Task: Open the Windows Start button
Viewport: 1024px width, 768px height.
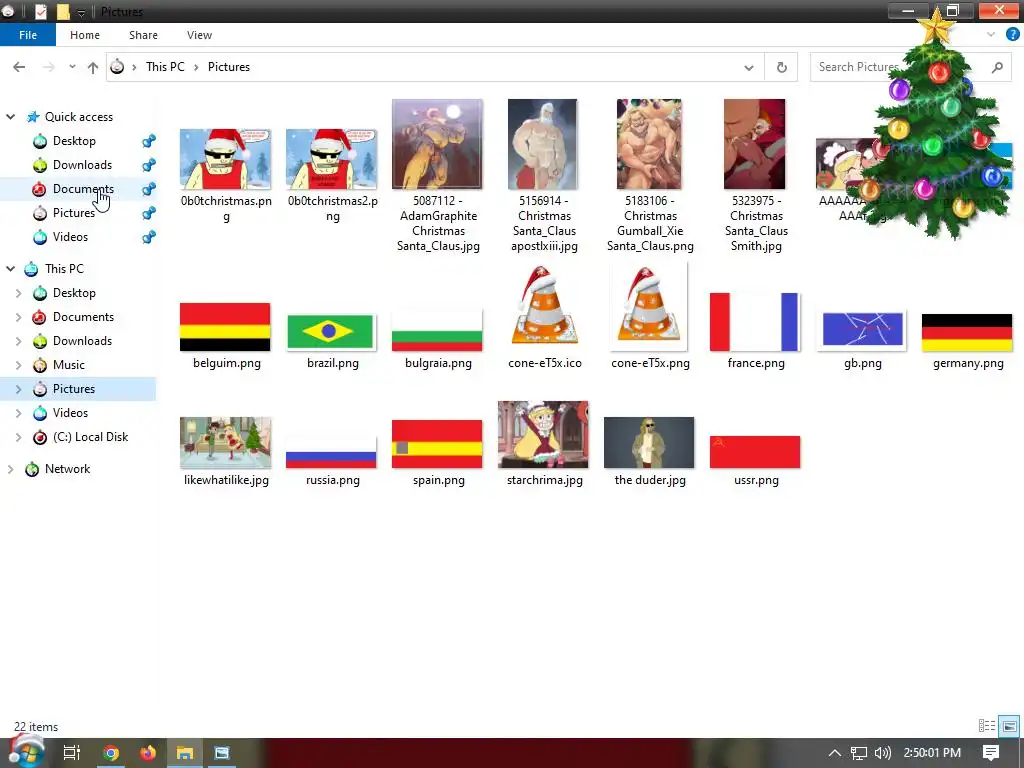Action: coord(25,753)
